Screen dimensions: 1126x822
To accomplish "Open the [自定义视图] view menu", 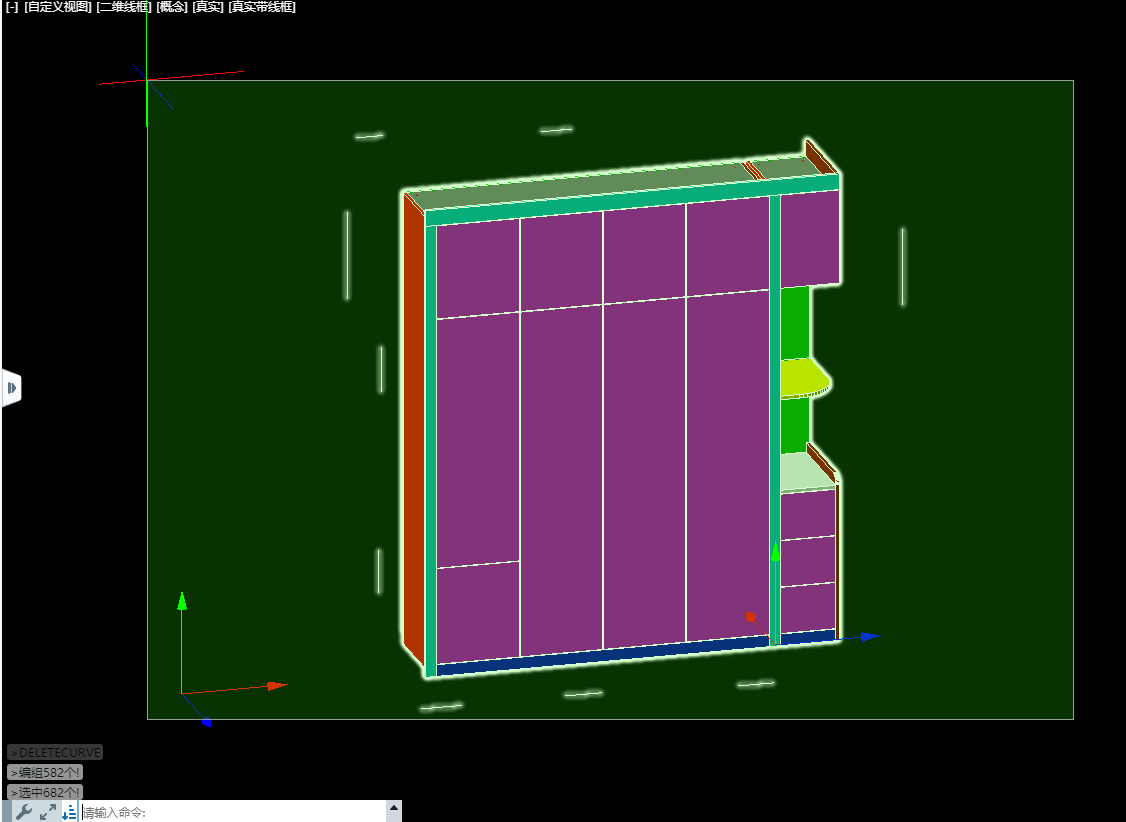I will pyautogui.click(x=58, y=7).
